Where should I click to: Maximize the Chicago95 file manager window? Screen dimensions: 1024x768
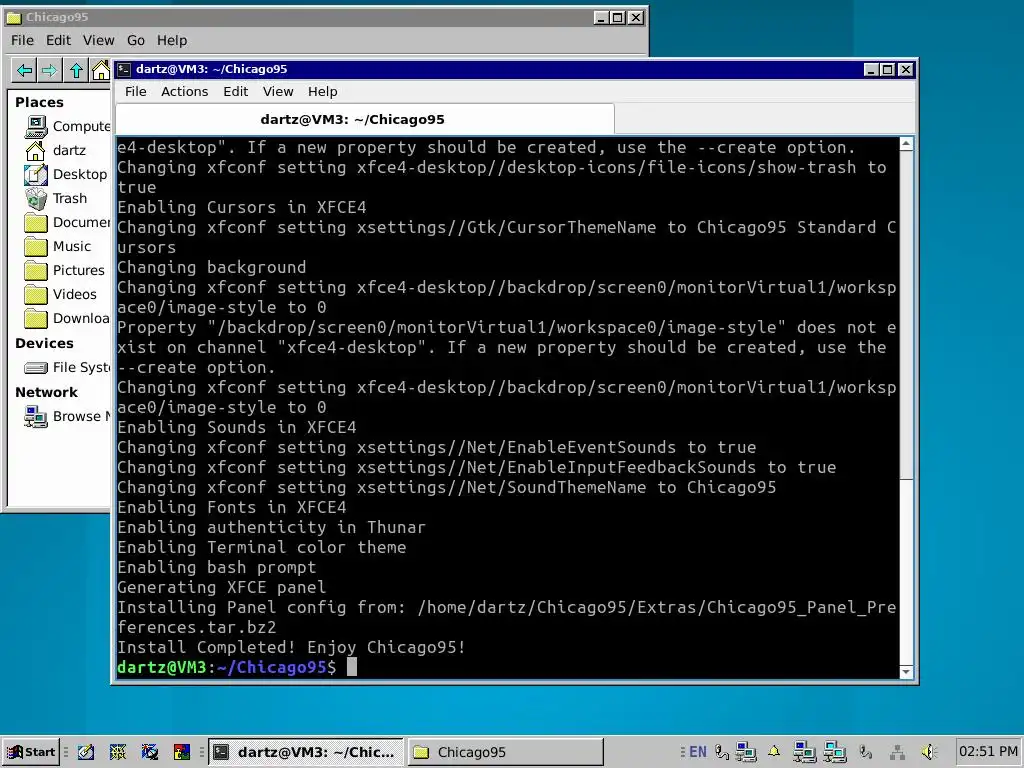tap(618, 18)
